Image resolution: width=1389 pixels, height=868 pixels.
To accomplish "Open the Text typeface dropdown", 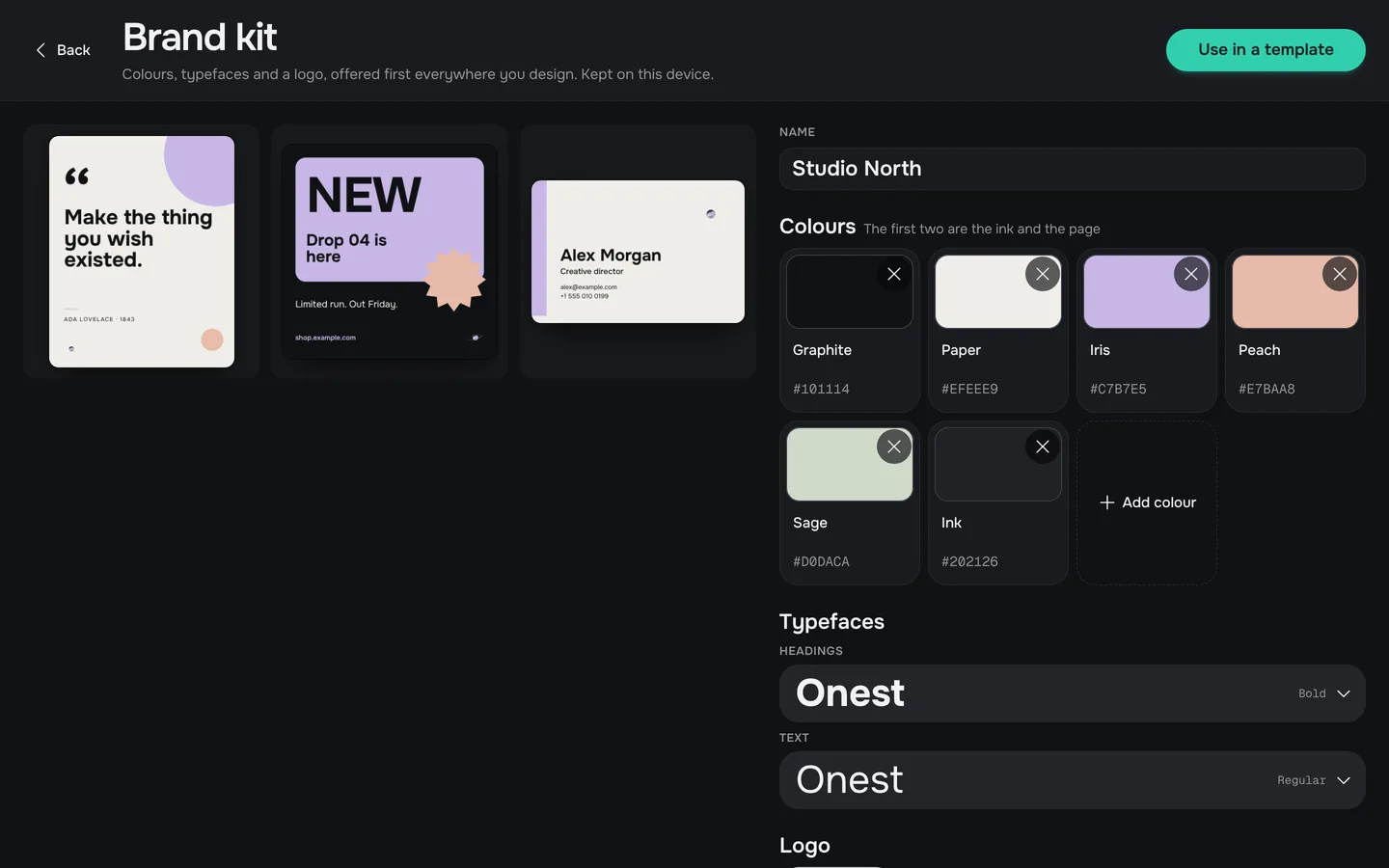I will (x=1072, y=780).
